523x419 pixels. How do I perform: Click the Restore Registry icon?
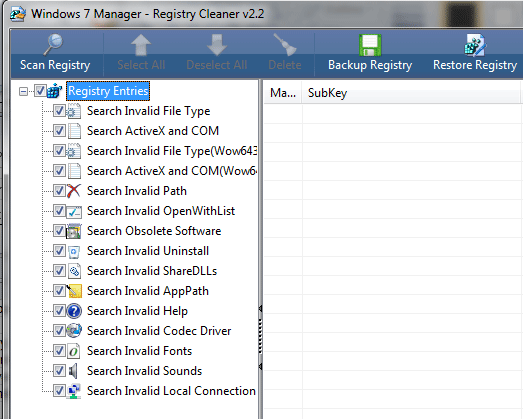tap(475, 45)
